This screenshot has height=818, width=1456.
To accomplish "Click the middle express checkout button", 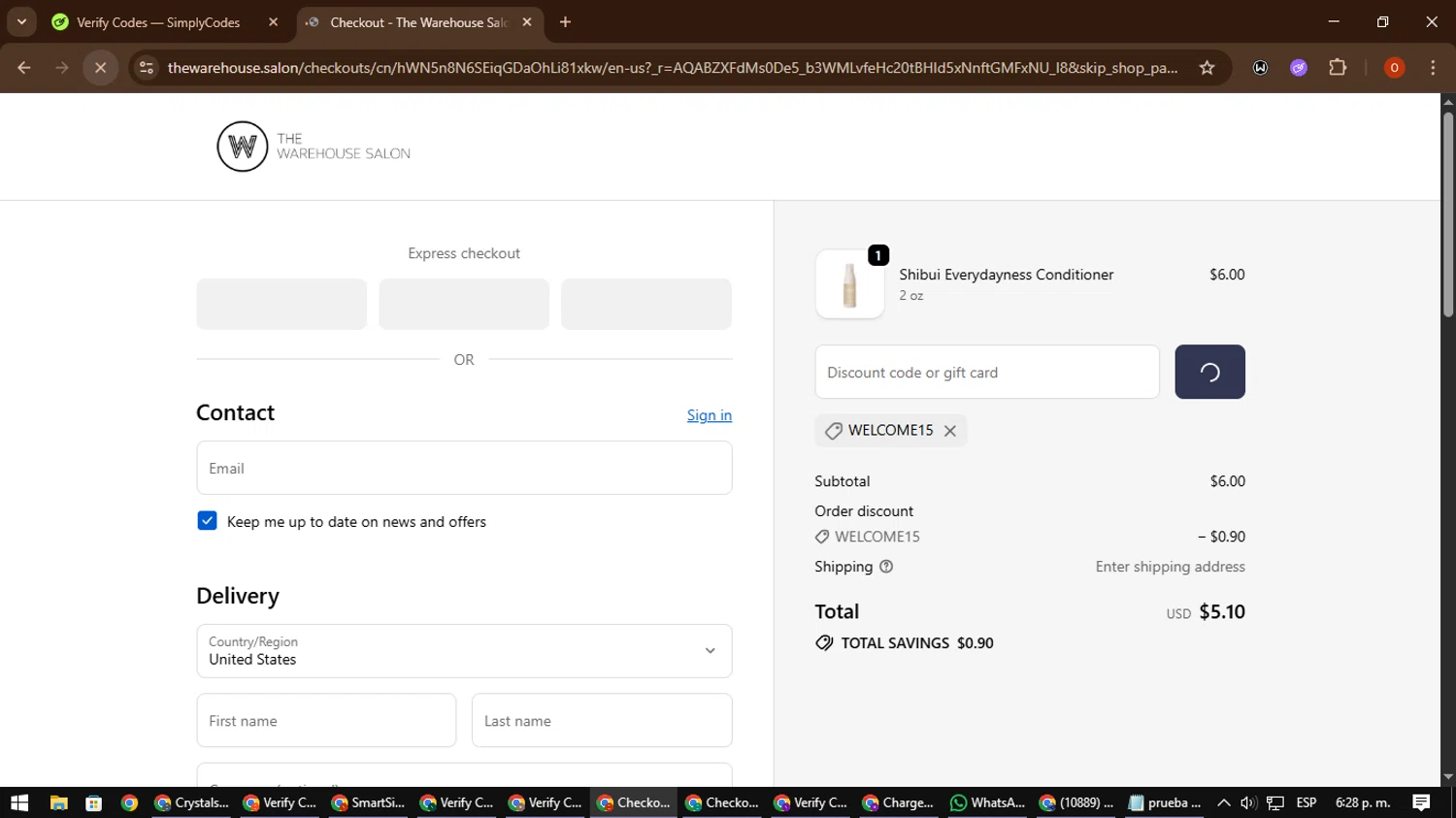I will point(464,304).
